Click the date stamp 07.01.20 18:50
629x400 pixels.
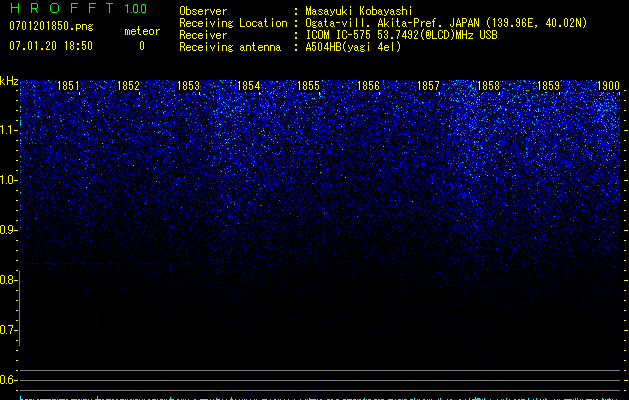point(51,46)
